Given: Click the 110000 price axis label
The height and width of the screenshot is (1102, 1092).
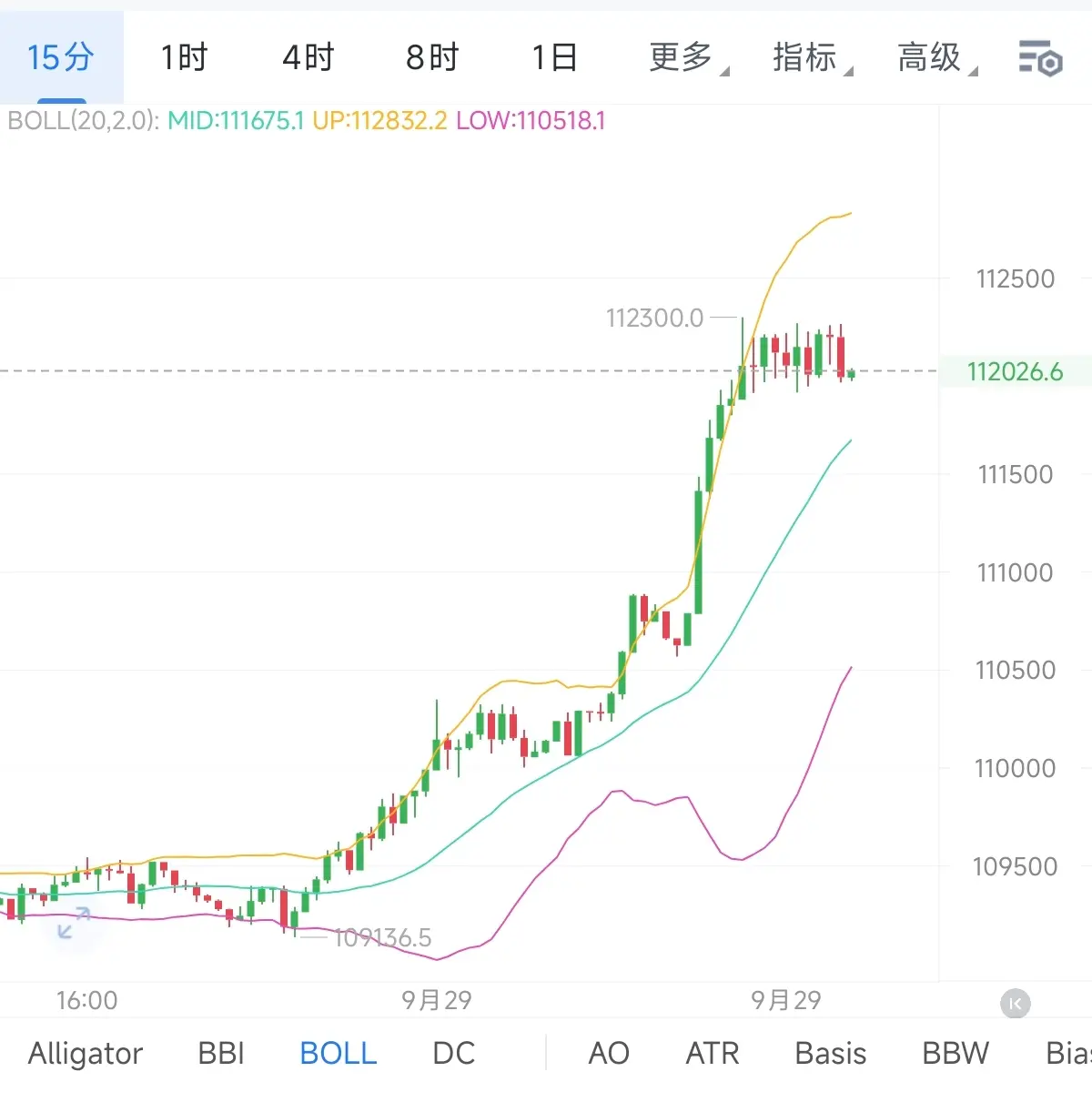Looking at the screenshot, I should (1016, 768).
